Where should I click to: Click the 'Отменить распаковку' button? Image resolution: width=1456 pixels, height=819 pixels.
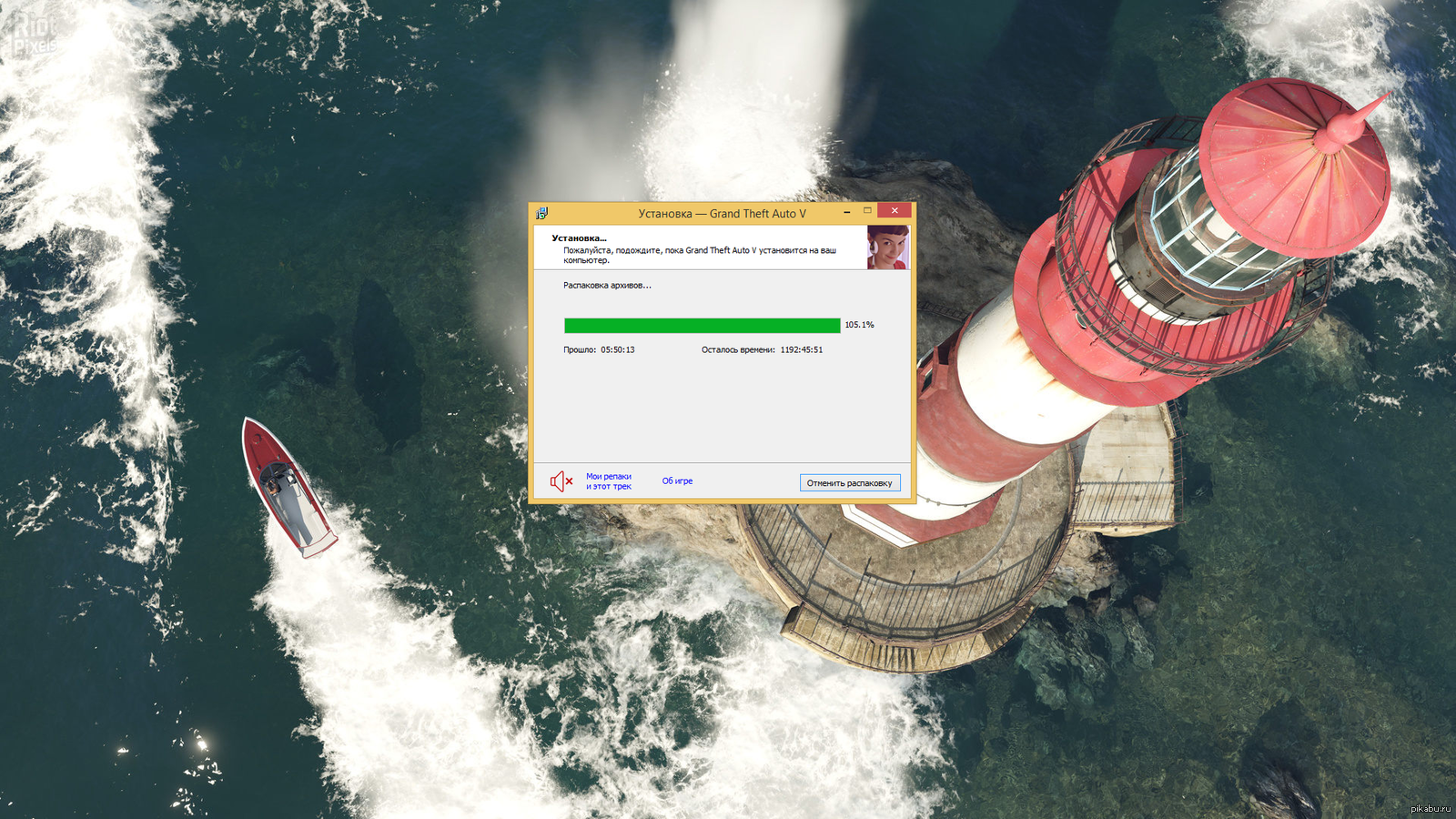(850, 483)
